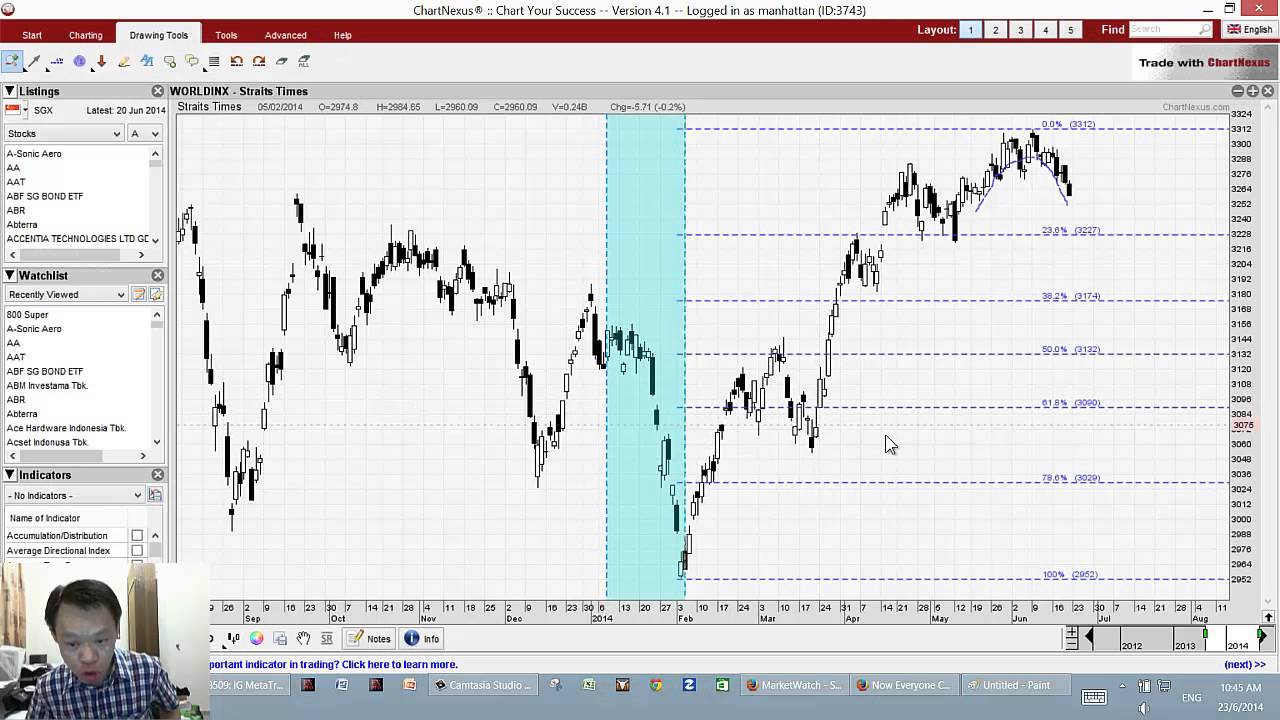Switch to layout 1
This screenshot has height=720, width=1280.
pyautogui.click(x=970, y=30)
